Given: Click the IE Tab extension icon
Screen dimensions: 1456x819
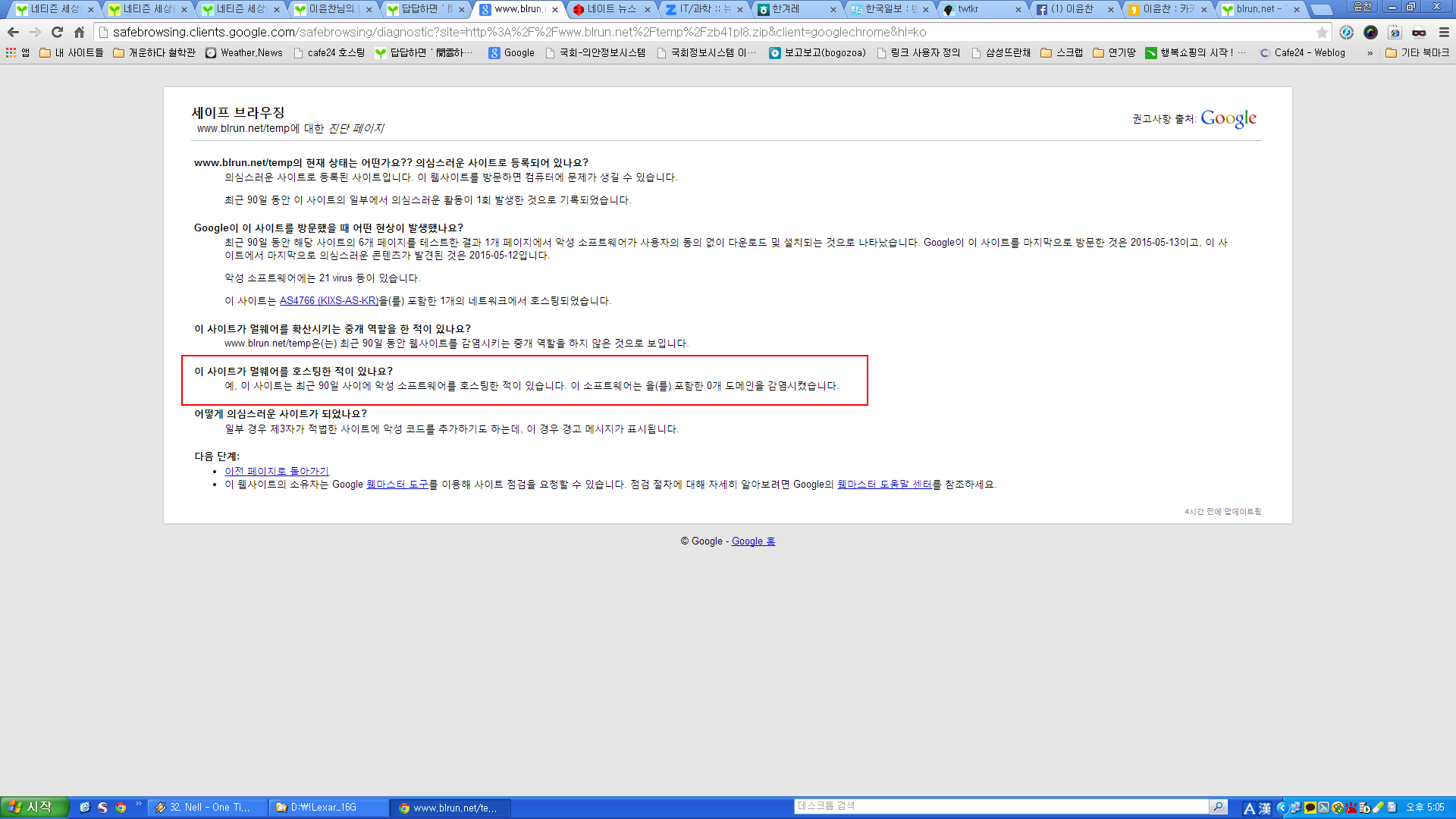Looking at the screenshot, I should (x=1395, y=32).
